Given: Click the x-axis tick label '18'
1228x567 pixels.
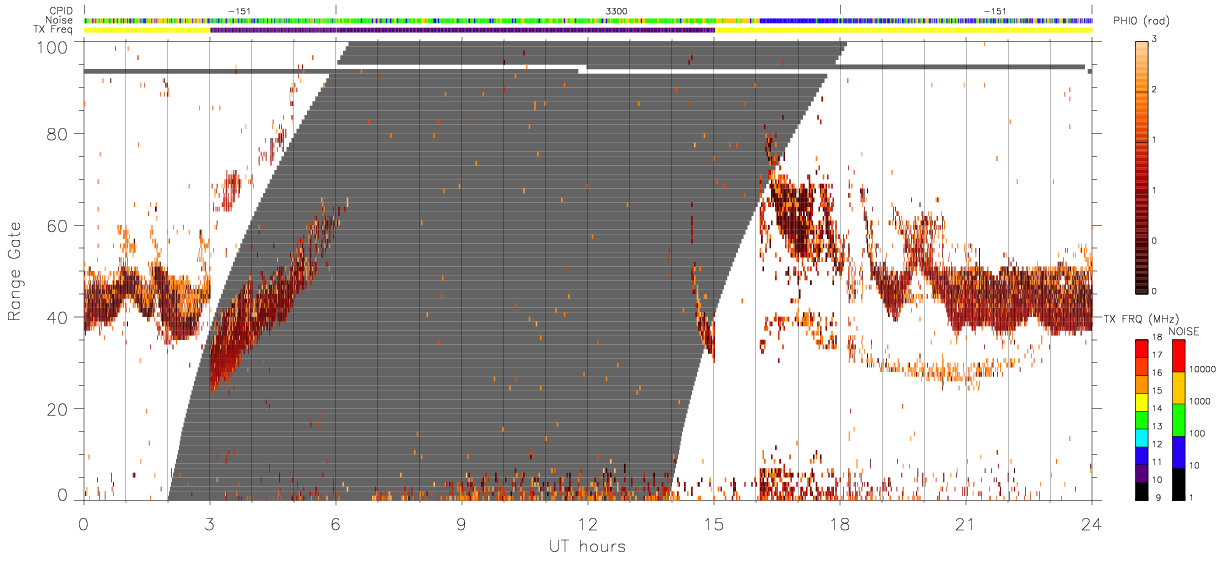Looking at the screenshot, I should (x=839, y=523).
